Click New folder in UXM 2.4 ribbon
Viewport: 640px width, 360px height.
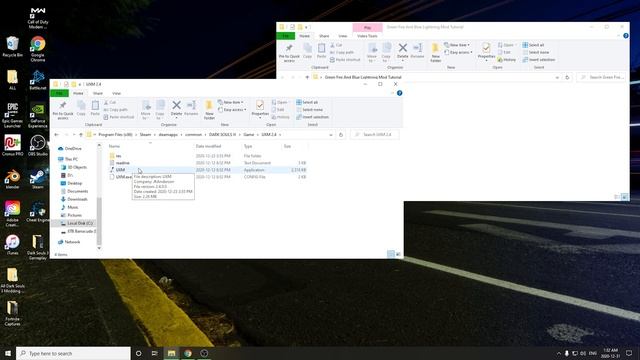(209, 110)
